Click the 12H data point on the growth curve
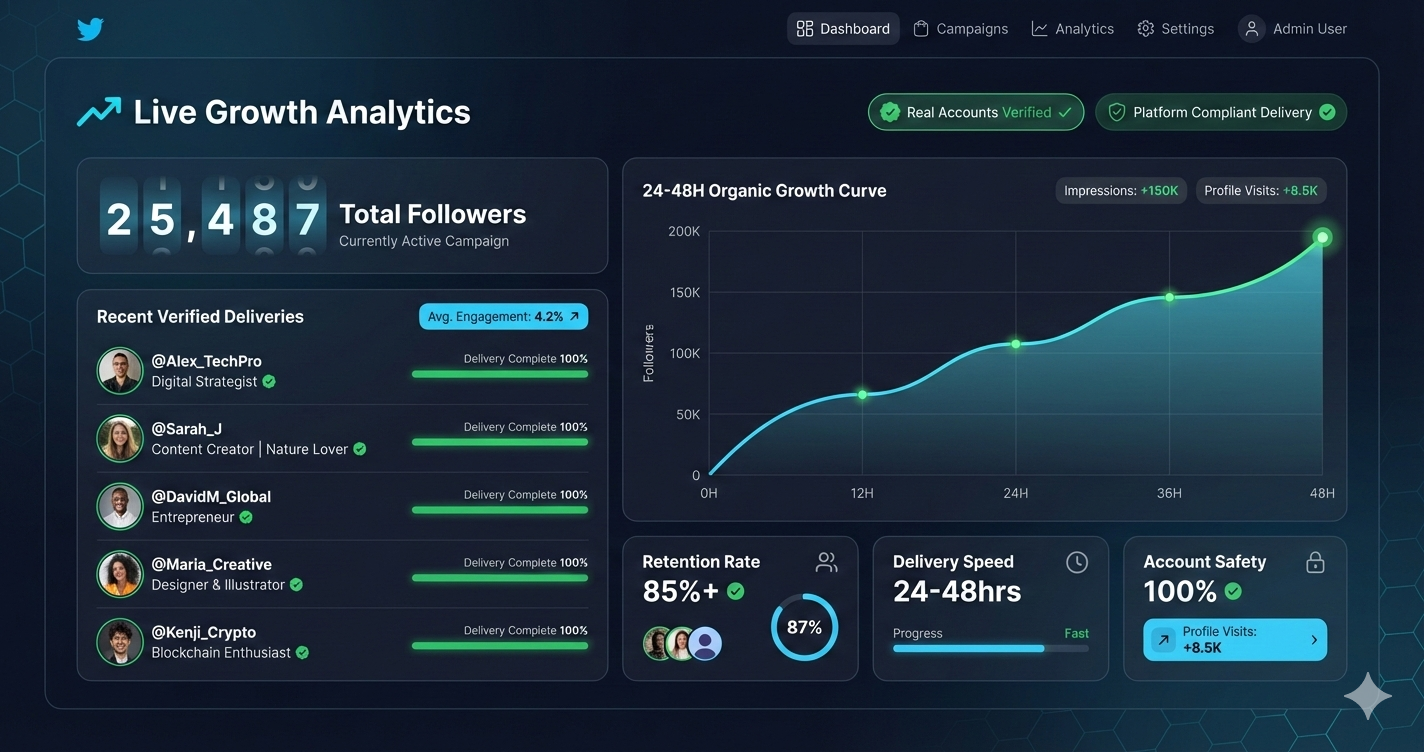 (x=862, y=395)
